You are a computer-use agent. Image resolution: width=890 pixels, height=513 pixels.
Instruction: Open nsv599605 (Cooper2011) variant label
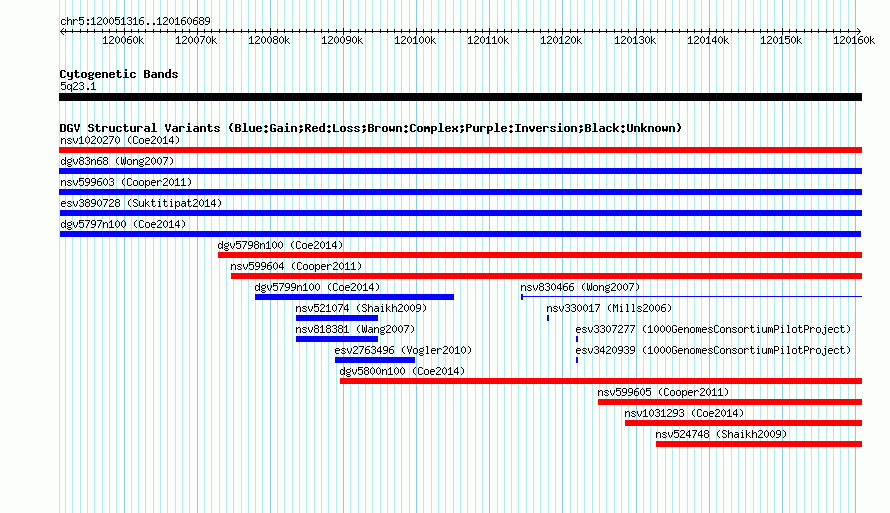(x=664, y=392)
